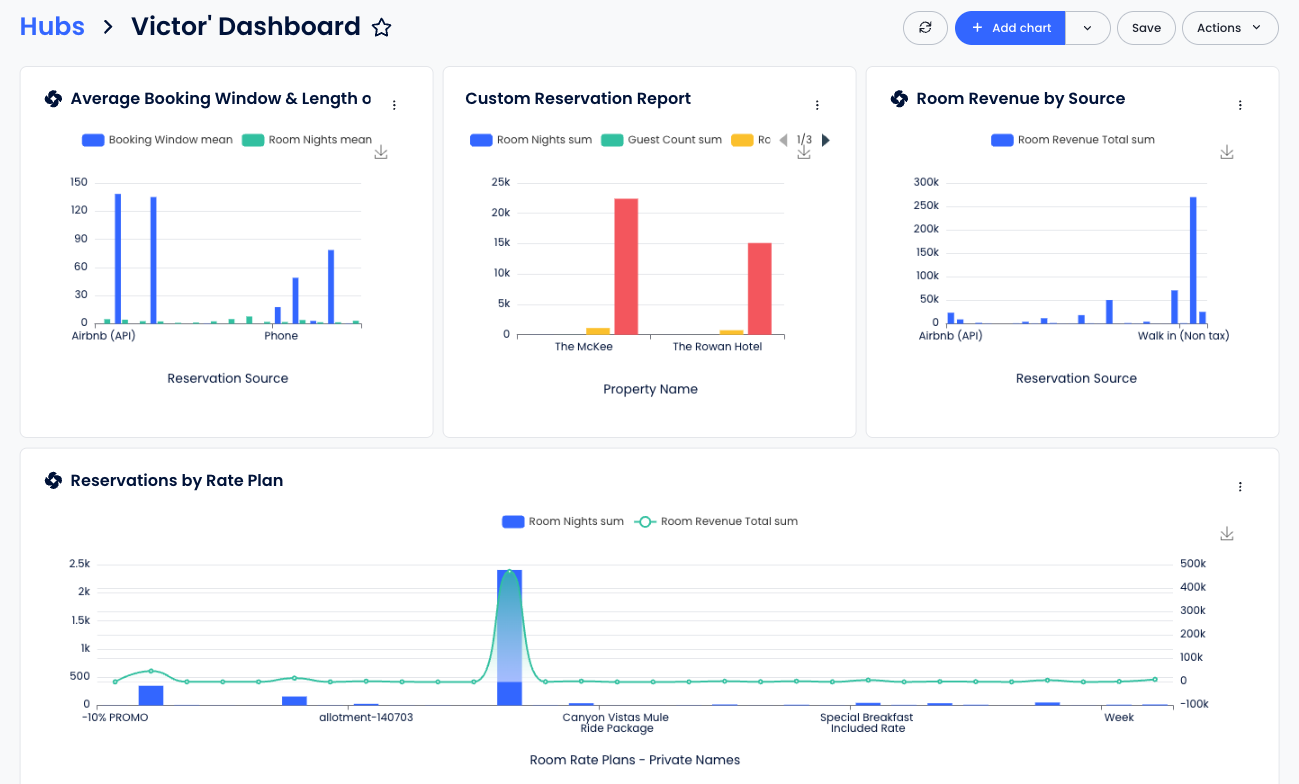The image size is (1299, 784).
Task: Open options menu on Reservations by Rate Plan
Action: pyautogui.click(x=1240, y=487)
